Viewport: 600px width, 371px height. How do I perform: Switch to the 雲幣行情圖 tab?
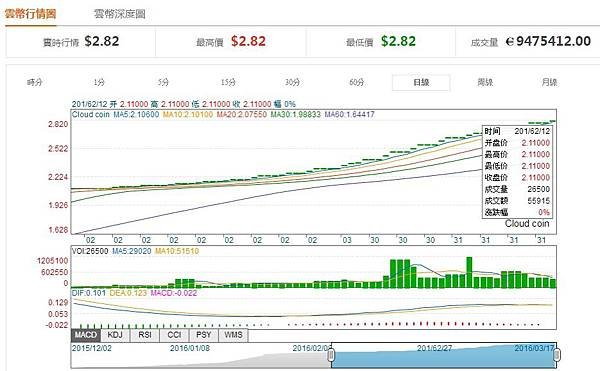tap(31, 14)
